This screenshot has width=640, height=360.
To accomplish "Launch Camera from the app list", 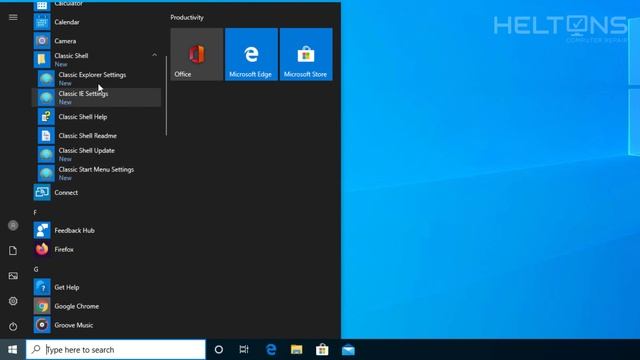I will (97, 41).
